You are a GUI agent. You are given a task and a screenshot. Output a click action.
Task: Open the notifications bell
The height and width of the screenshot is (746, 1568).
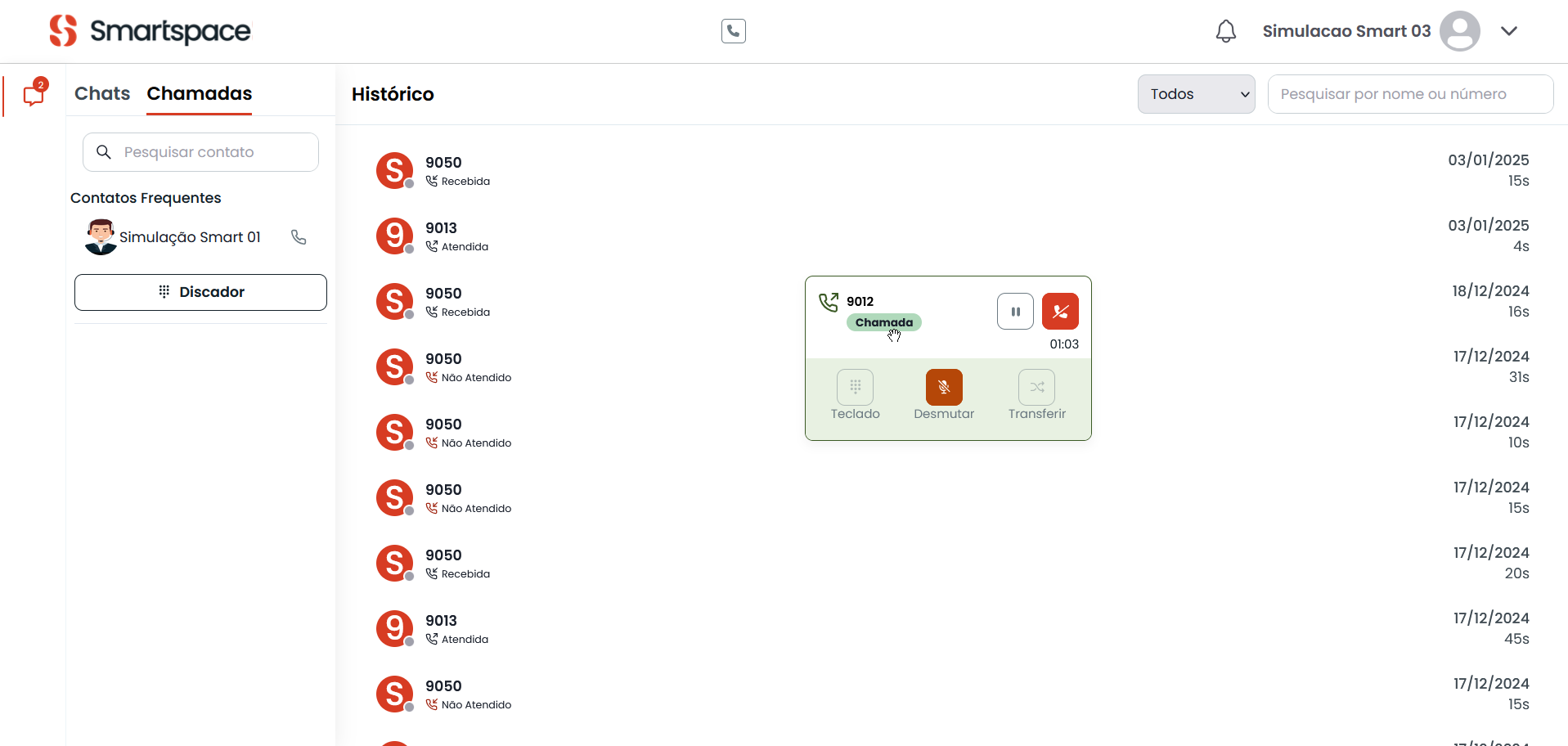(x=1225, y=31)
